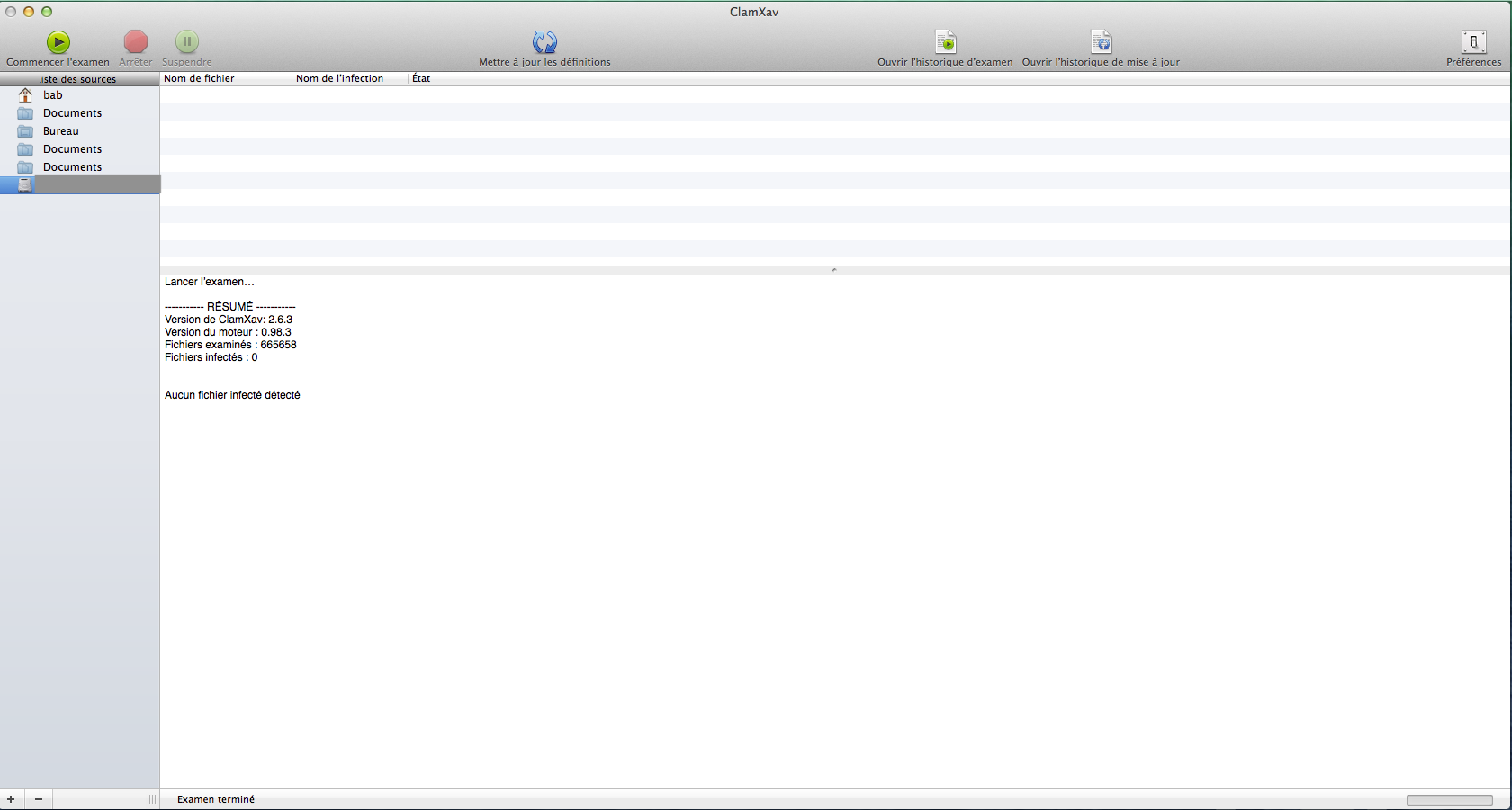
Task: Click the sources list header above bab
Action: 80,79
